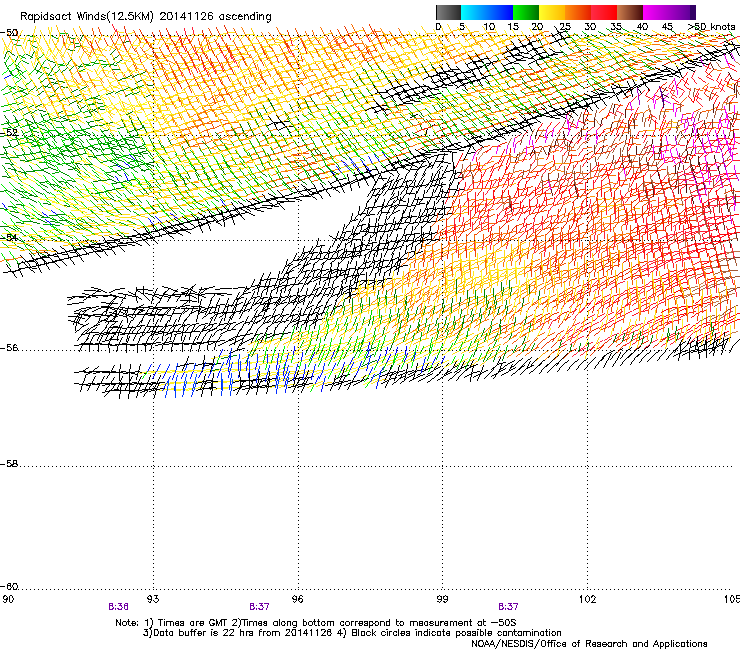Screen dimensions: 740x650
Task: Click the '96' longitude axis label
Action: 298,599
